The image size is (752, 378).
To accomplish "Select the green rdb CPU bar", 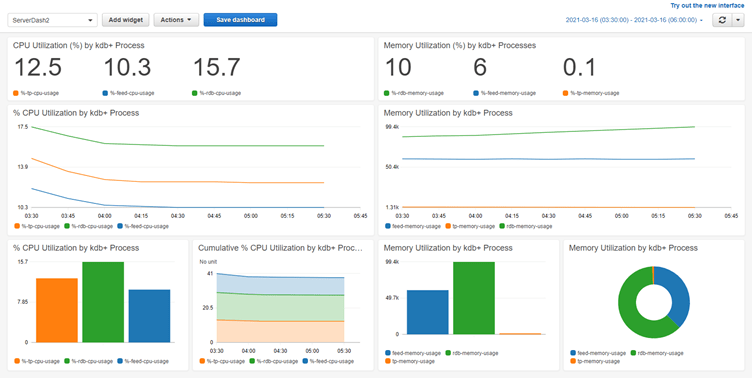I will click(103, 302).
